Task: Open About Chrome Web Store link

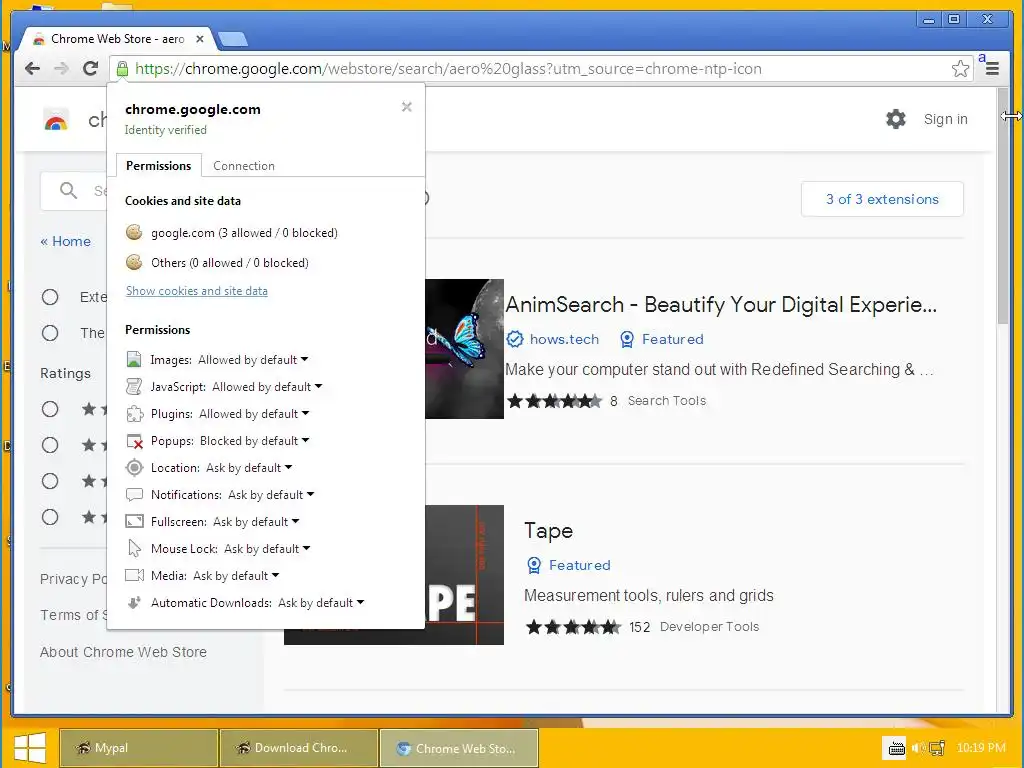Action: [123, 652]
